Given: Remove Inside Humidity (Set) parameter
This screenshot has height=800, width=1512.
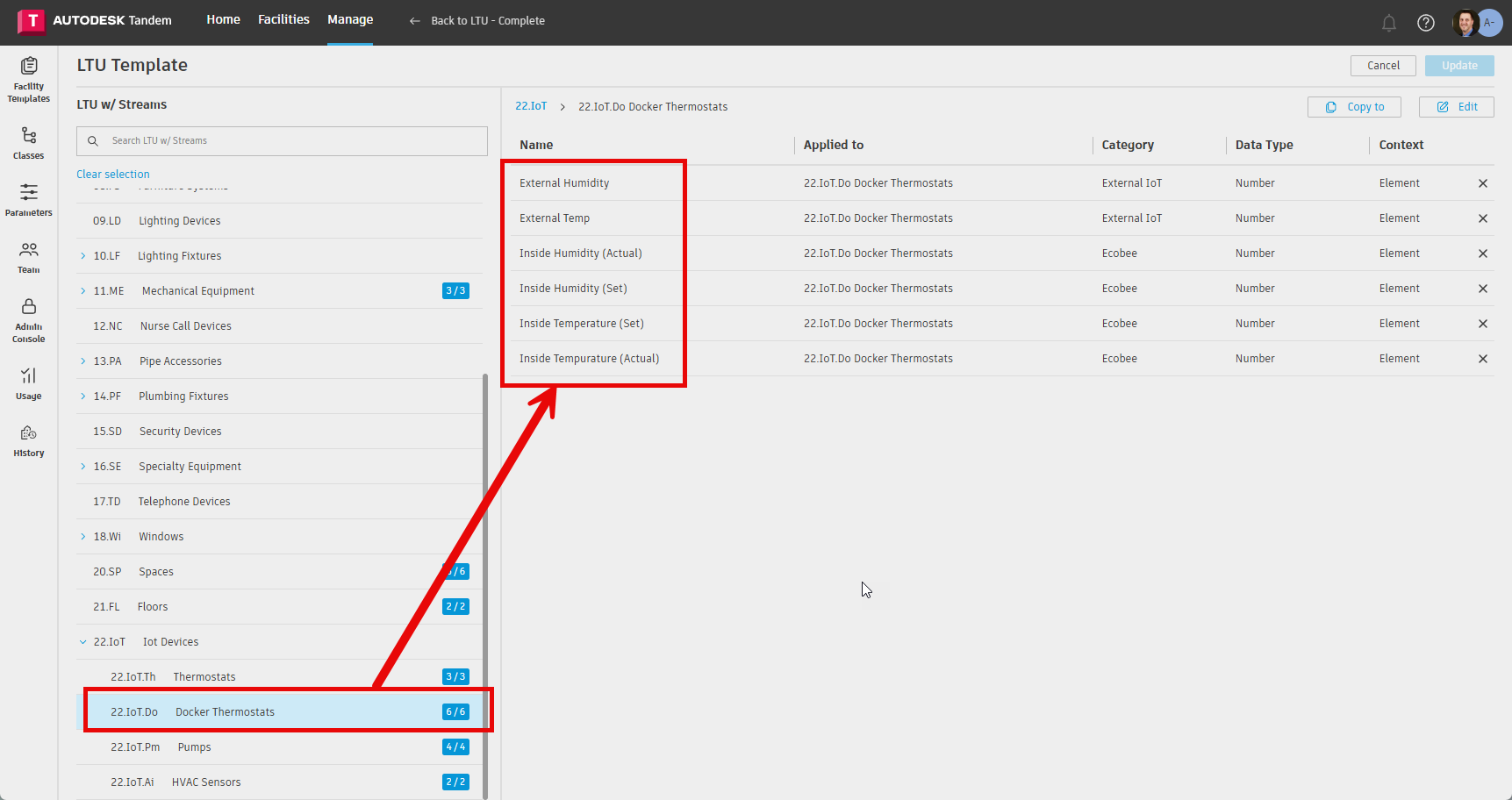Looking at the screenshot, I should (x=1483, y=289).
